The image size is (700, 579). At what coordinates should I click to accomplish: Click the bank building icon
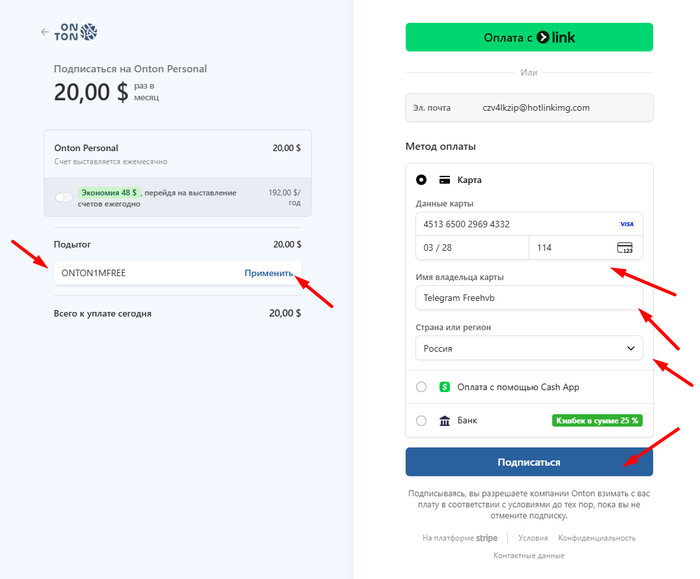coord(445,421)
